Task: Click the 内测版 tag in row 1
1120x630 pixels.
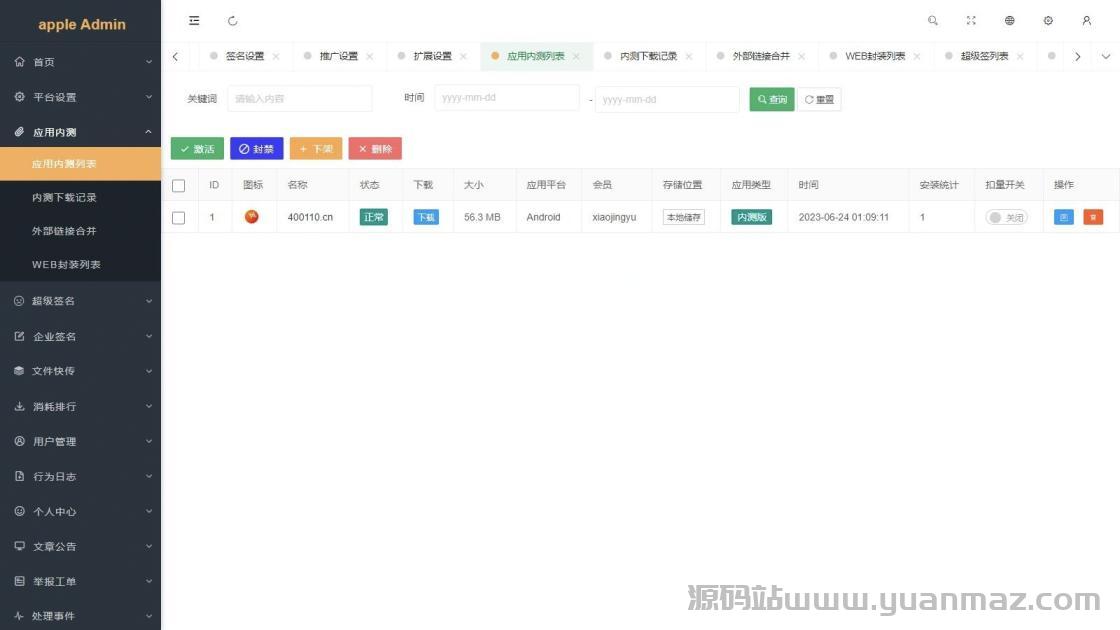Action: 751,217
